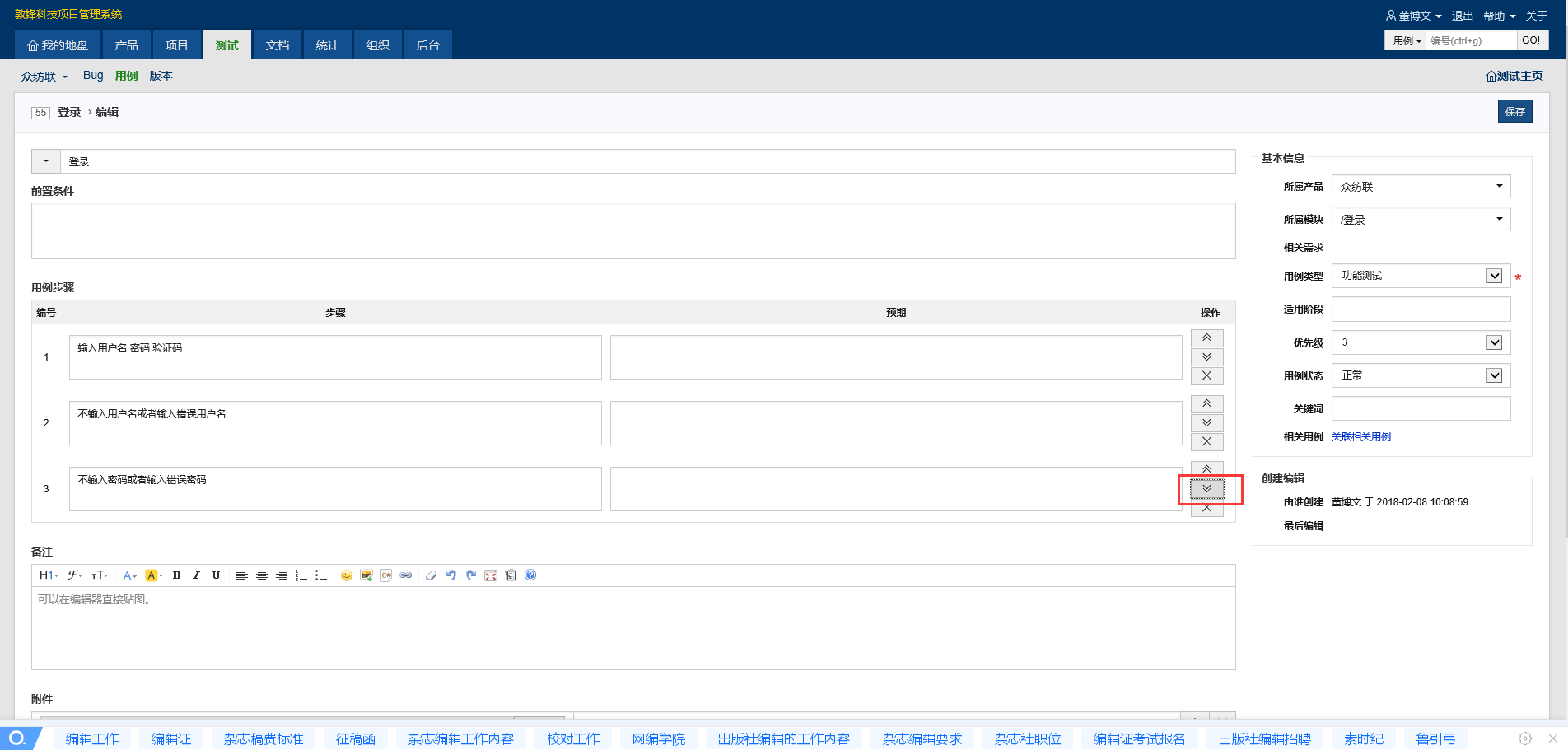Image resolution: width=1568 pixels, height=750 pixels.
Task: Open the 测试主页 link
Action: (1514, 76)
